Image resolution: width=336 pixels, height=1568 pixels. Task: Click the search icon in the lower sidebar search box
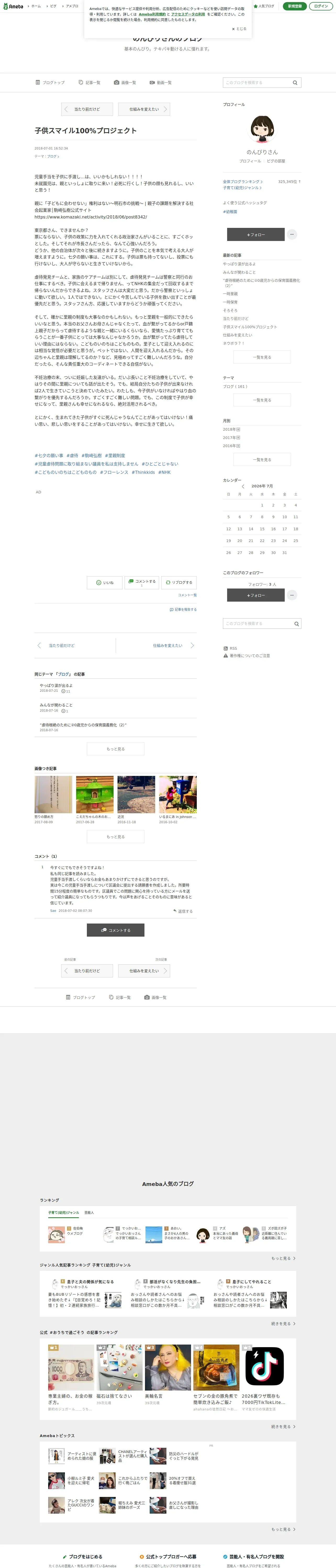point(296,624)
